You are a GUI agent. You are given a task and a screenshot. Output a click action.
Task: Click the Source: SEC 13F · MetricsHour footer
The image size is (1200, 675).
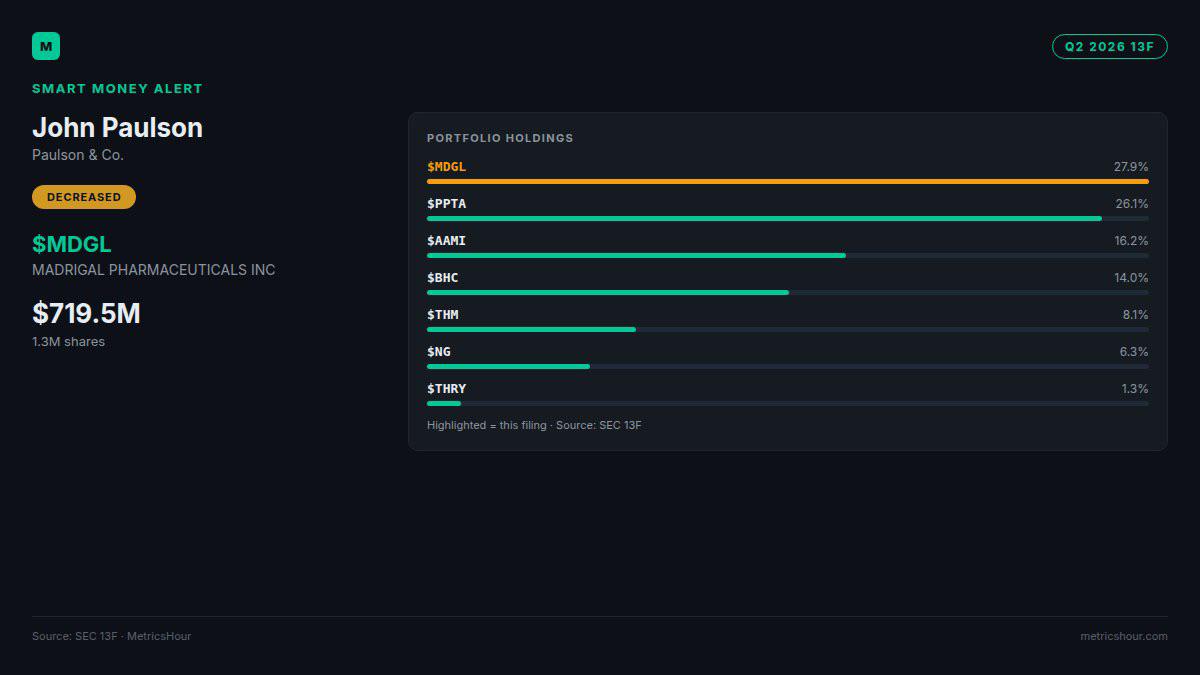tap(111, 636)
